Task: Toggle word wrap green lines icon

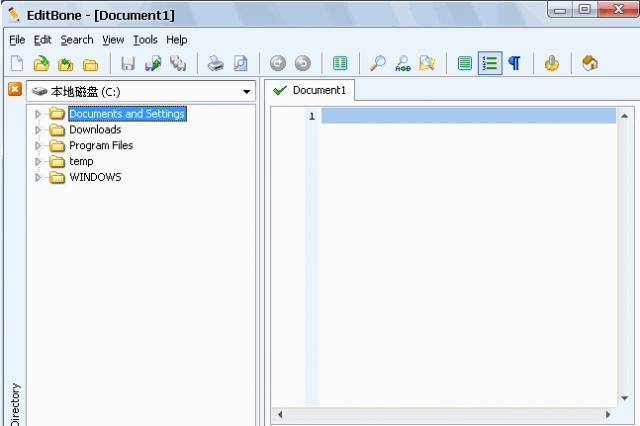Action: pos(464,64)
